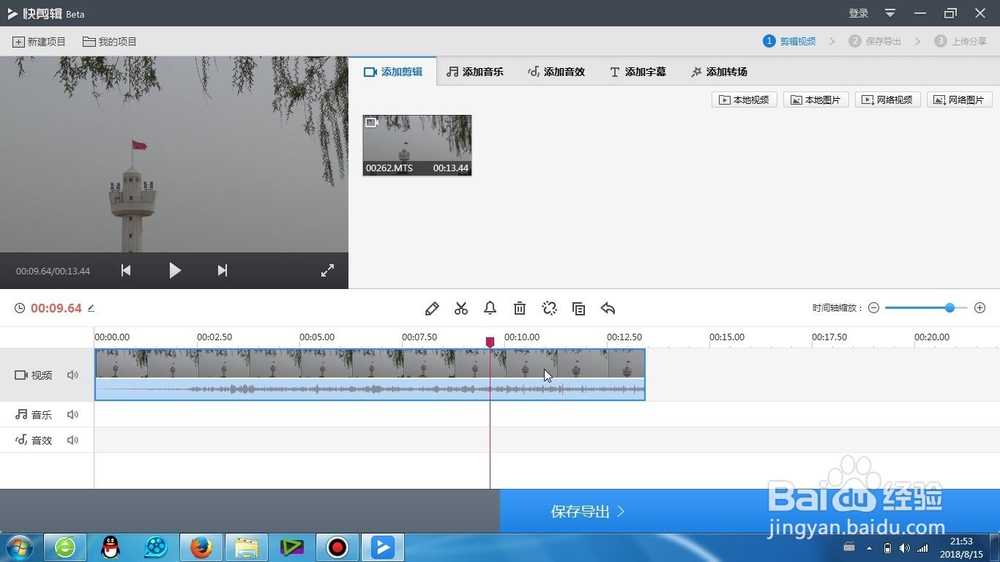Screen dimensions: 1000x562
Task: Click the dashed circular arrows icon
Action: [x=549, y=309]
